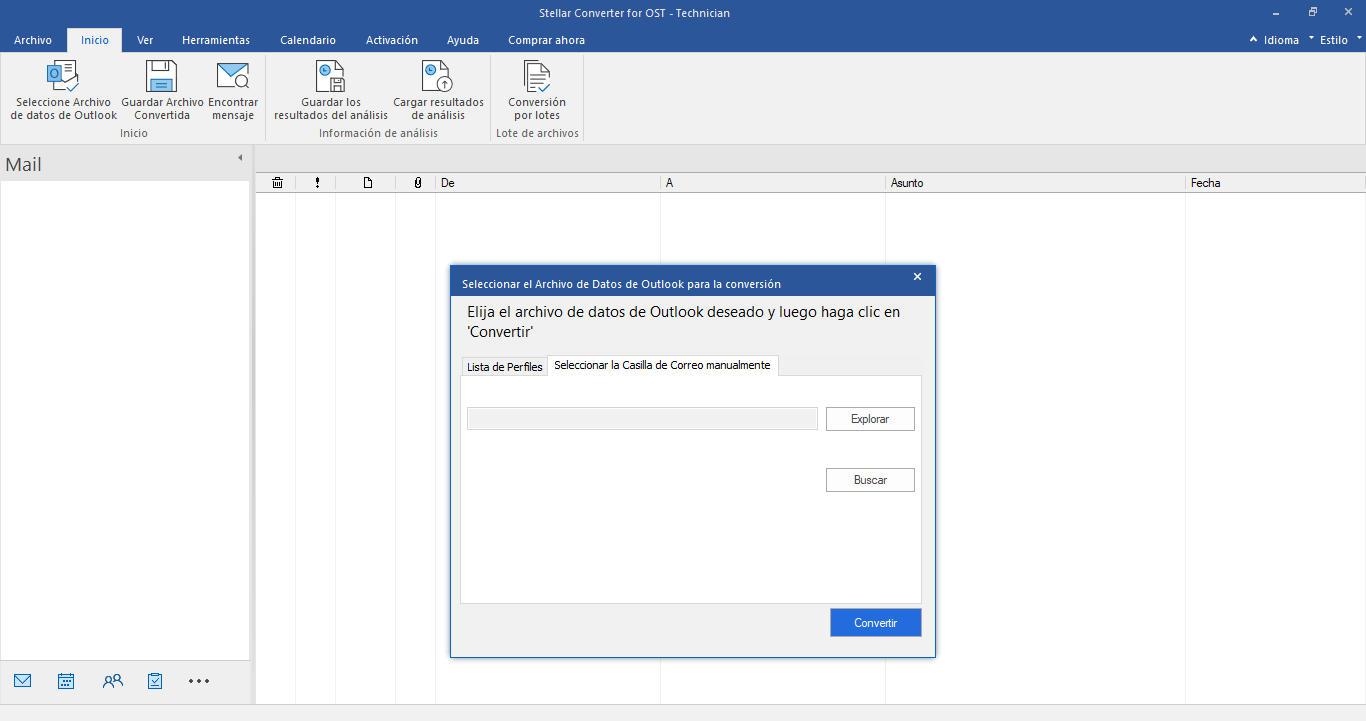Start Conversión por lotes
This screenshot has height=721, width=1366.
[537, 90]
